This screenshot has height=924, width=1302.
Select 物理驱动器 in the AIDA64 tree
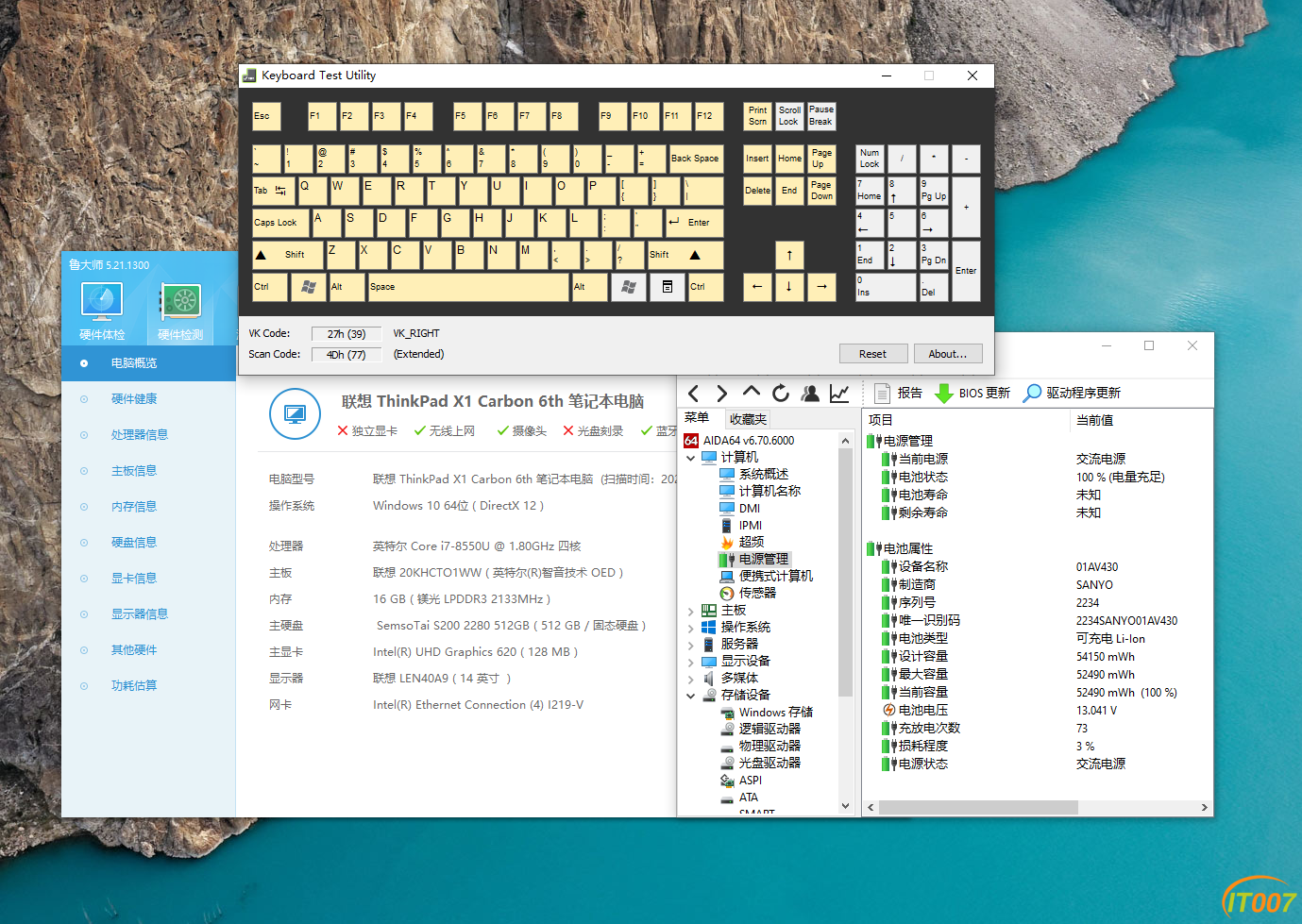[x=769, y=746]
